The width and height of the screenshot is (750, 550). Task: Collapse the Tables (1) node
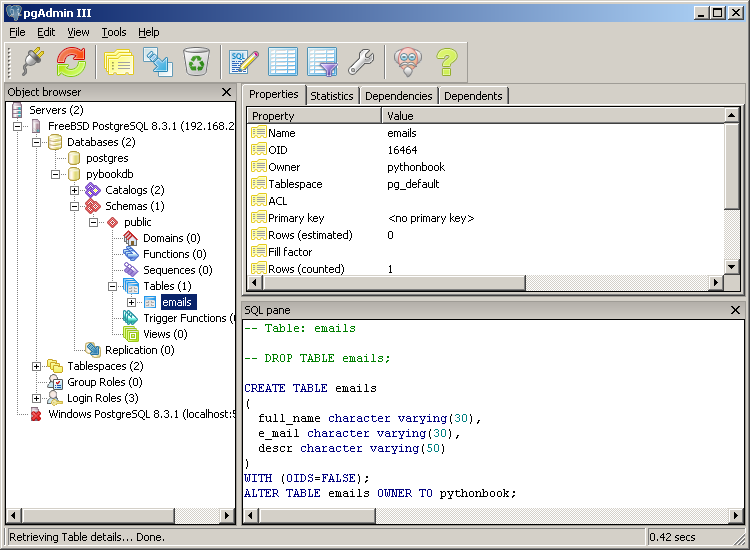[112, 286]
